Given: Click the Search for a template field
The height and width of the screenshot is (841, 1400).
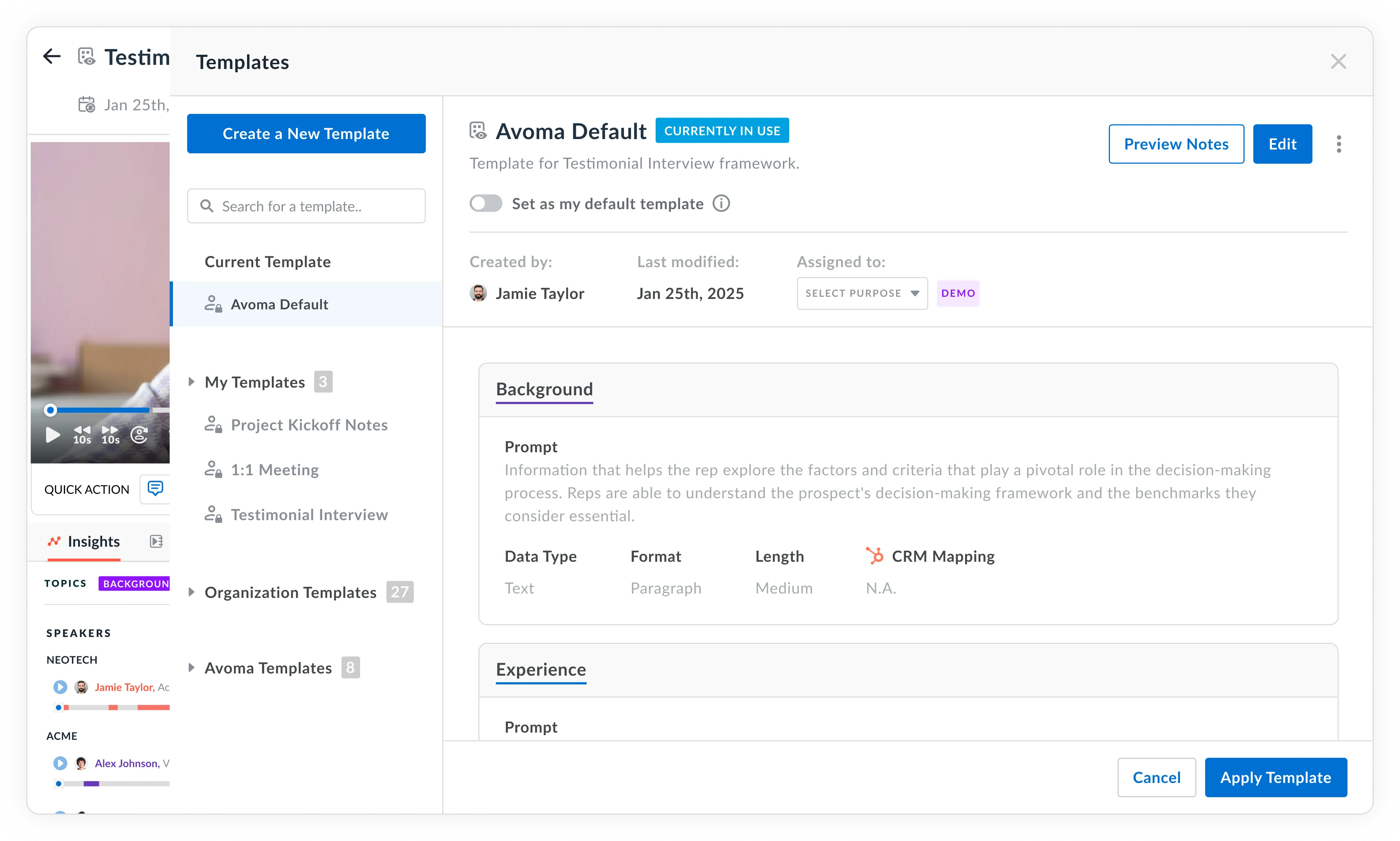Looking at the screenshot, I should pos(306,206).
